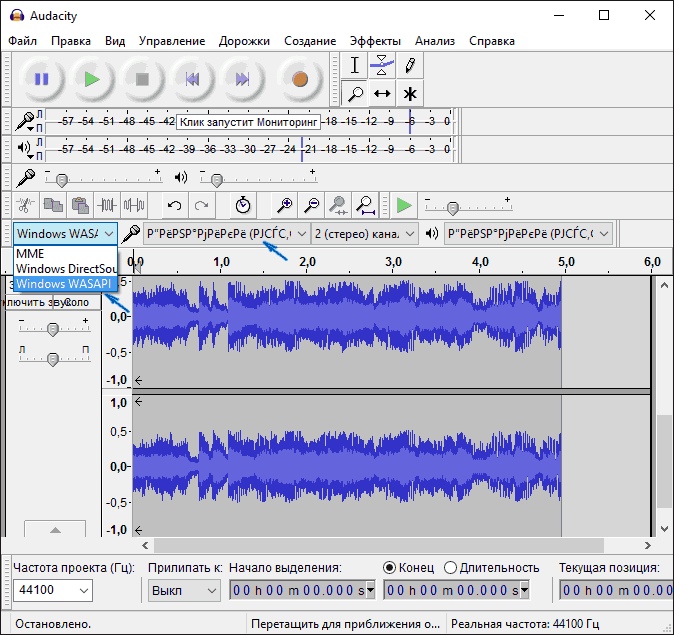
Task: Click the Stop playback button
Action: click(142, 78)
